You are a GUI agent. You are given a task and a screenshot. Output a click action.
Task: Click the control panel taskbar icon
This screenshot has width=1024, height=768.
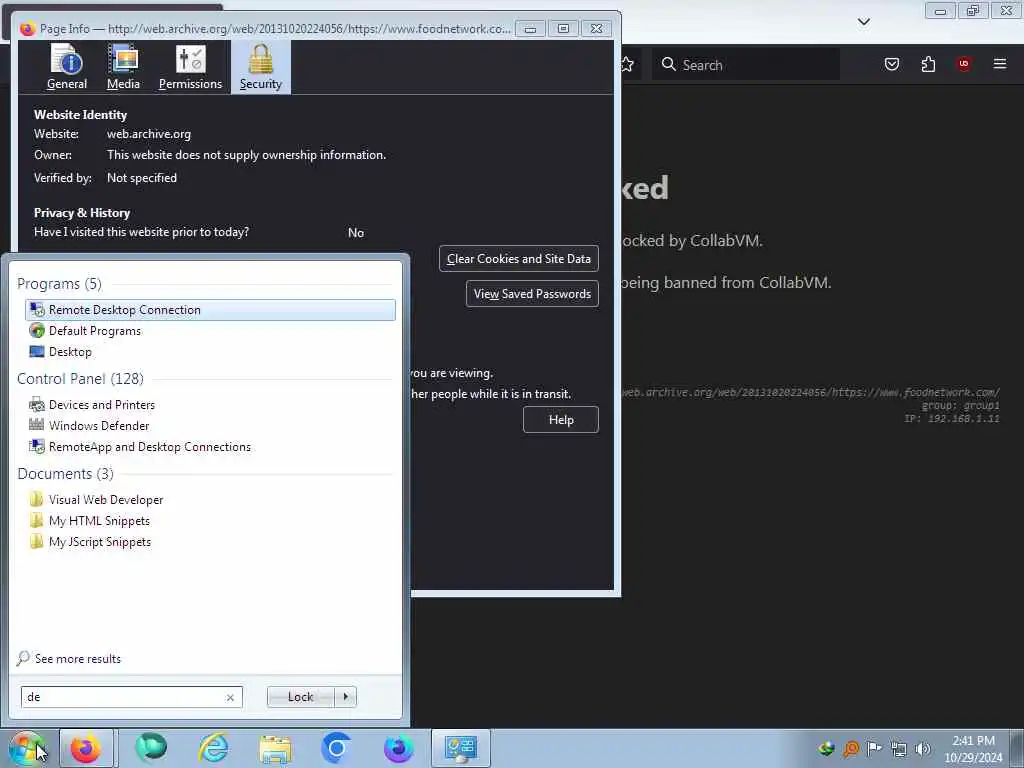click(x=461, y=748)
